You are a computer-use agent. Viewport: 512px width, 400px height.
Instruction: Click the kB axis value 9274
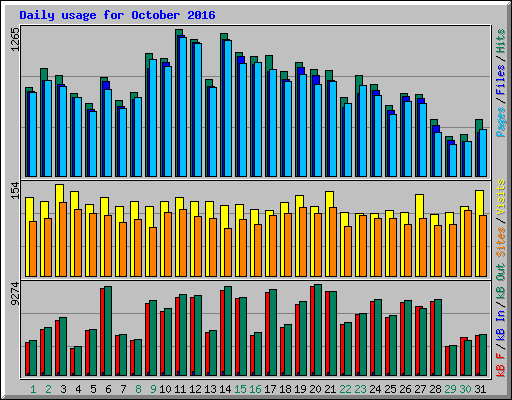(16, 294)
